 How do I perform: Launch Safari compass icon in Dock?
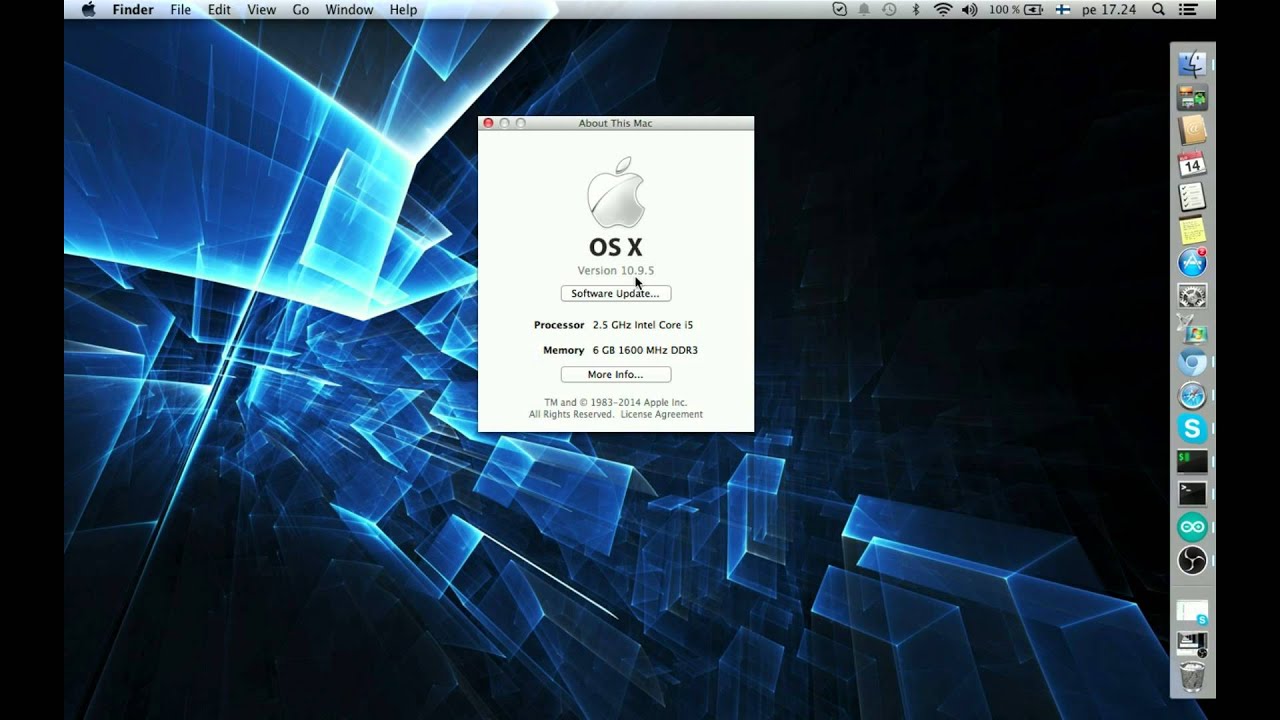(x=1192, y=395)
